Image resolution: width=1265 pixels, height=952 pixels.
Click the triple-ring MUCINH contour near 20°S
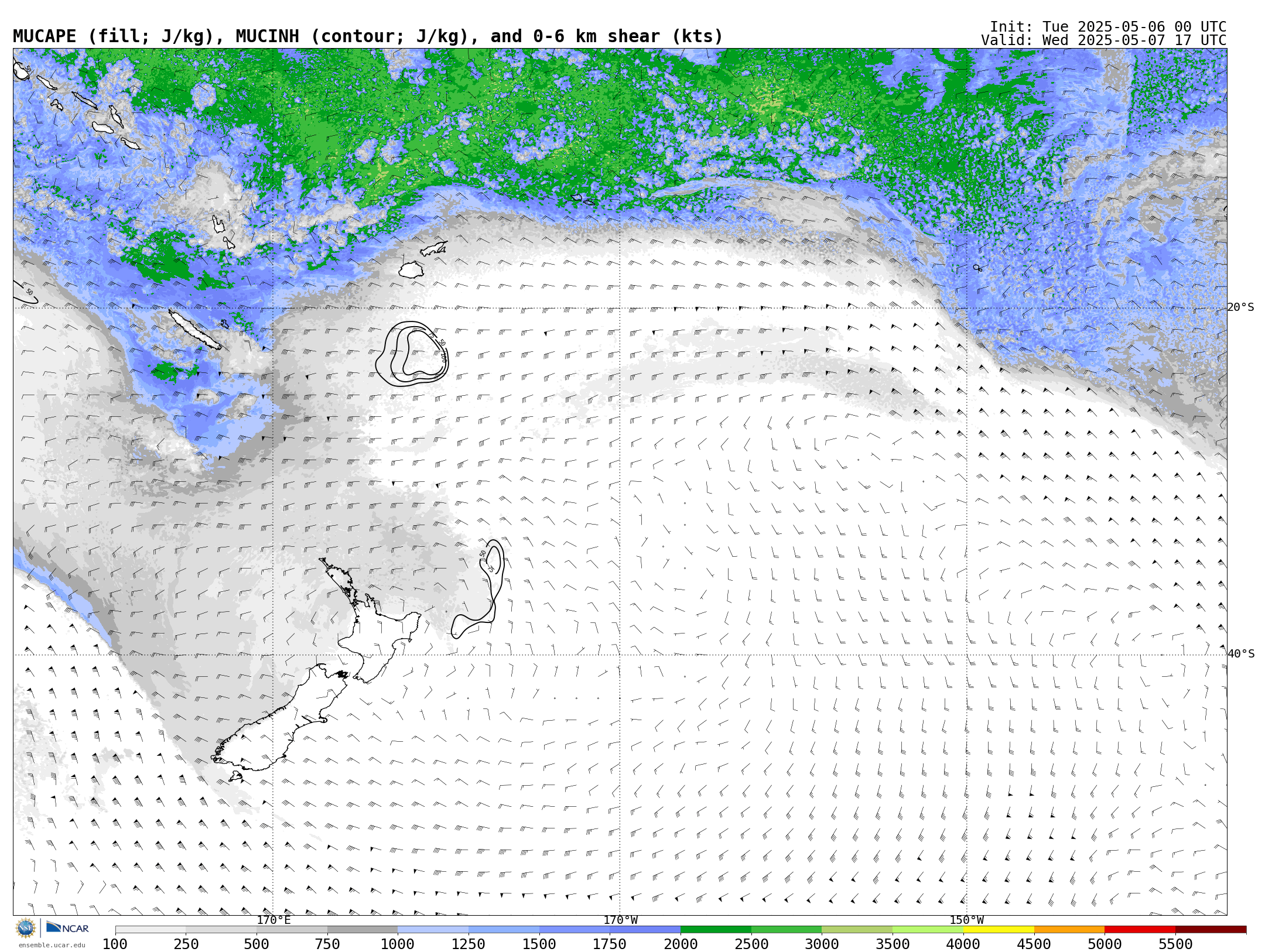tap(412, 354)
